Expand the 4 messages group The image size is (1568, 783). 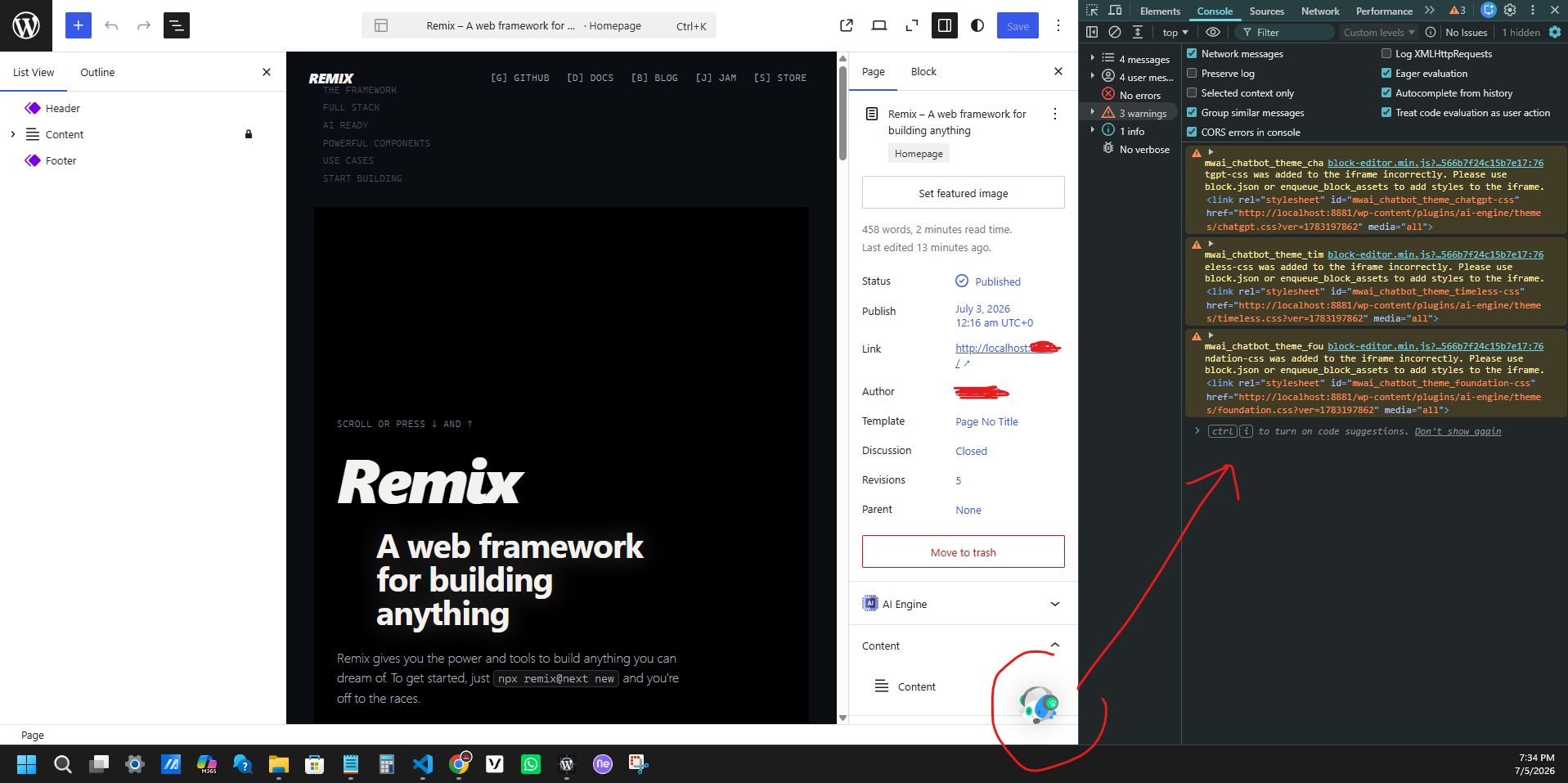1093,58
